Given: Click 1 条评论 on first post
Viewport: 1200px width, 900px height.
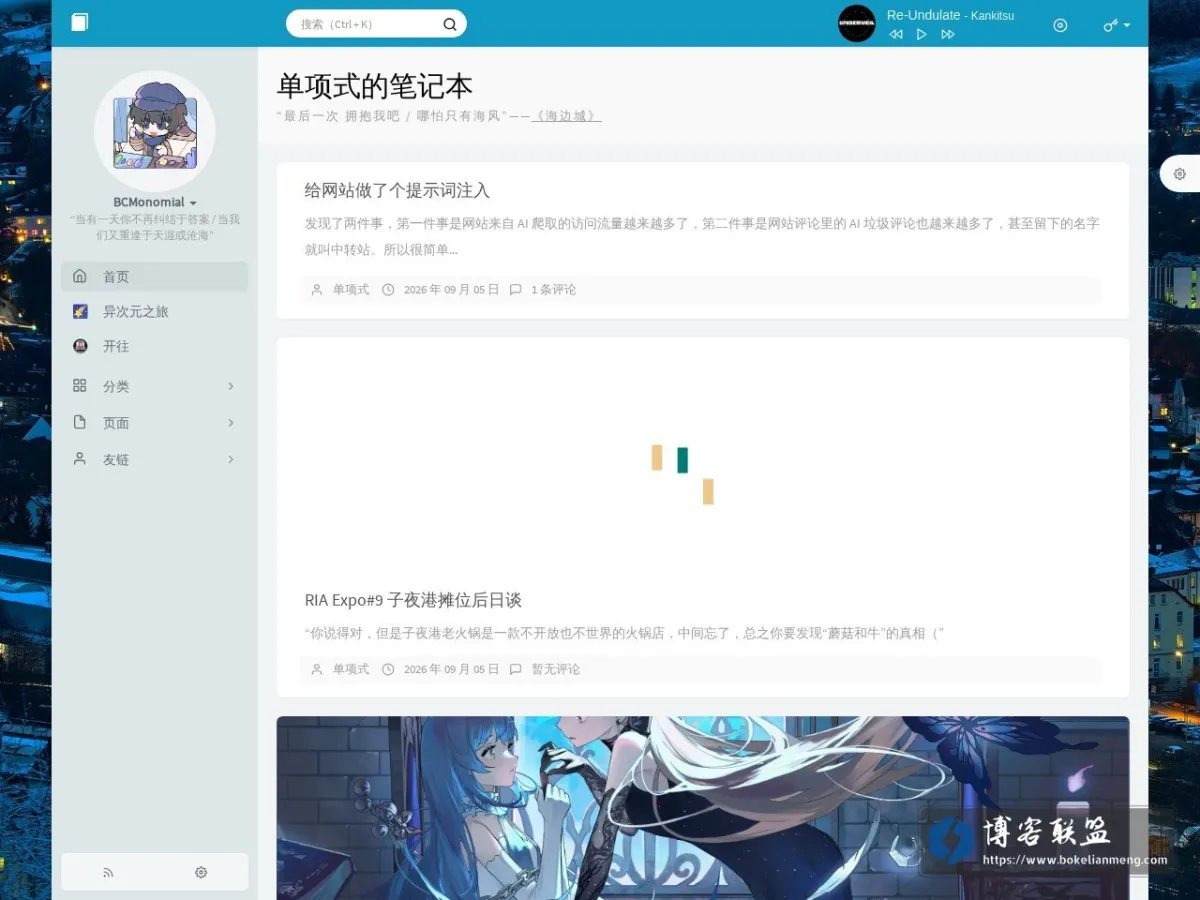Looking at the screenshot, I should click(x=553, y=290).
